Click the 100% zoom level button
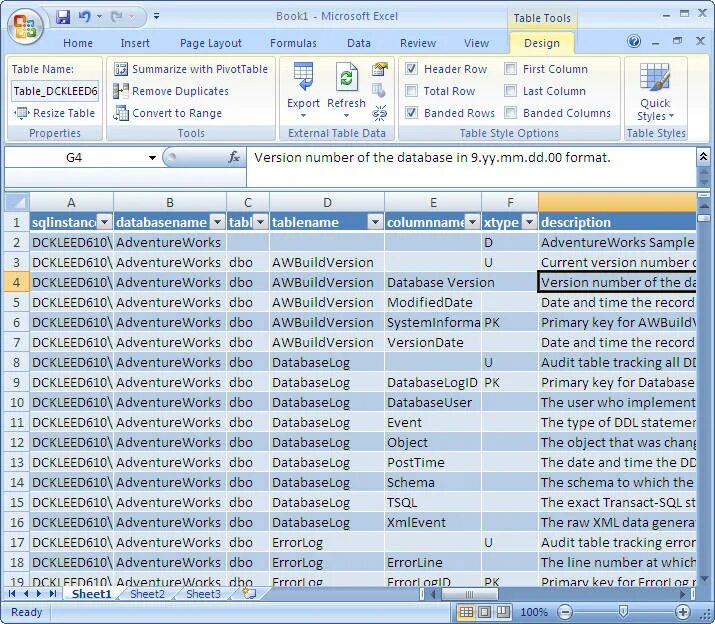715x624 pixels. 534,612
